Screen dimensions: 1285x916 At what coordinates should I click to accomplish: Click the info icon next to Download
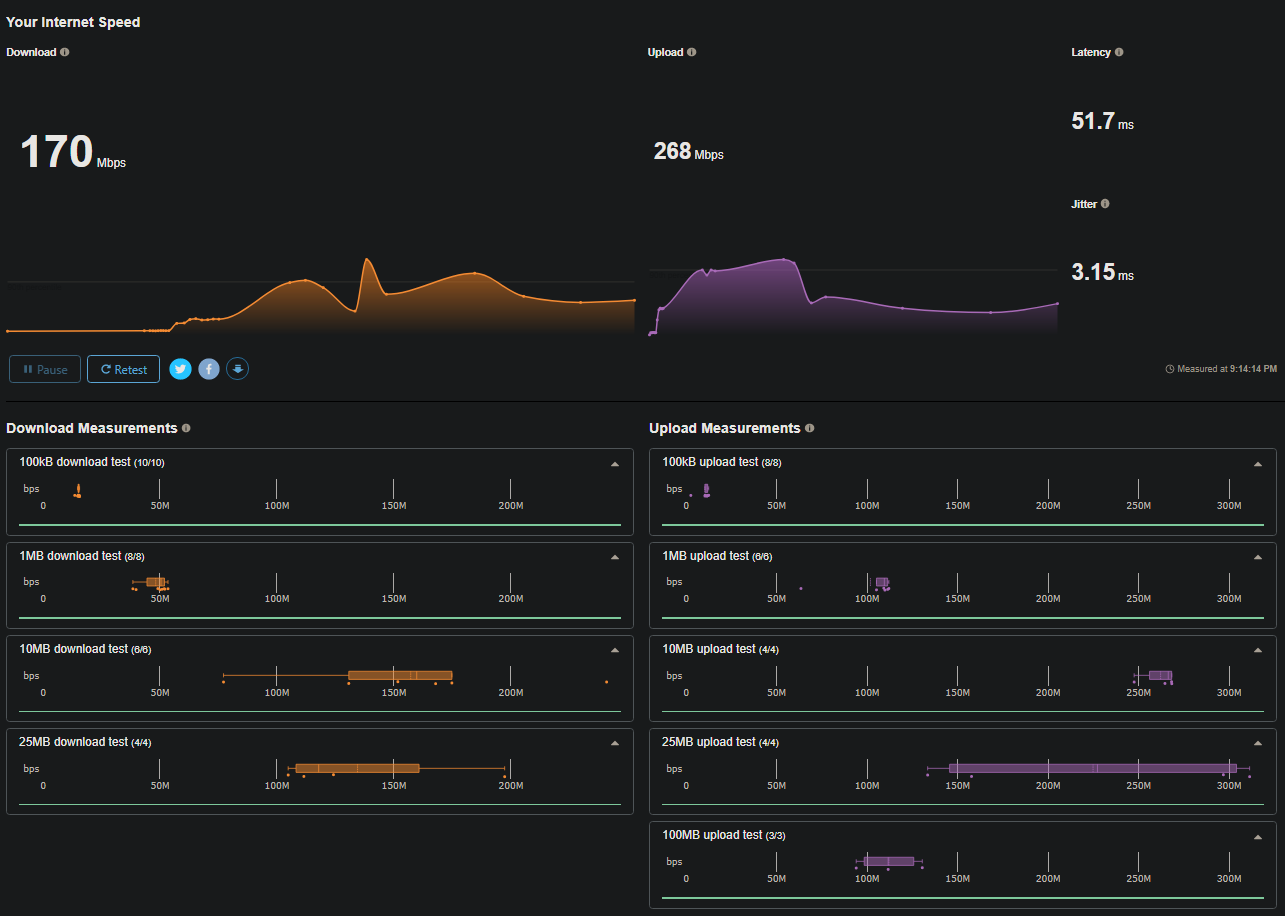click(x=65, y=52)
